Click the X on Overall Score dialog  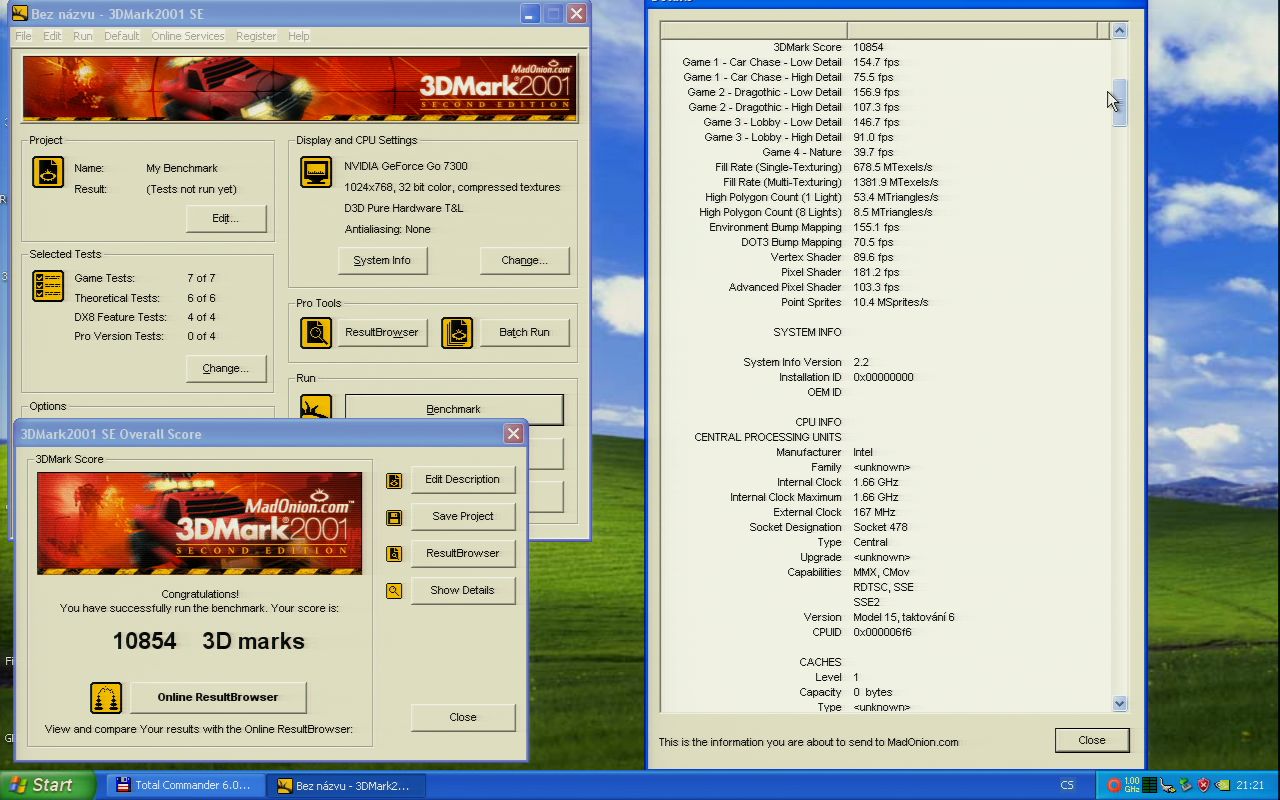point(513,434)
